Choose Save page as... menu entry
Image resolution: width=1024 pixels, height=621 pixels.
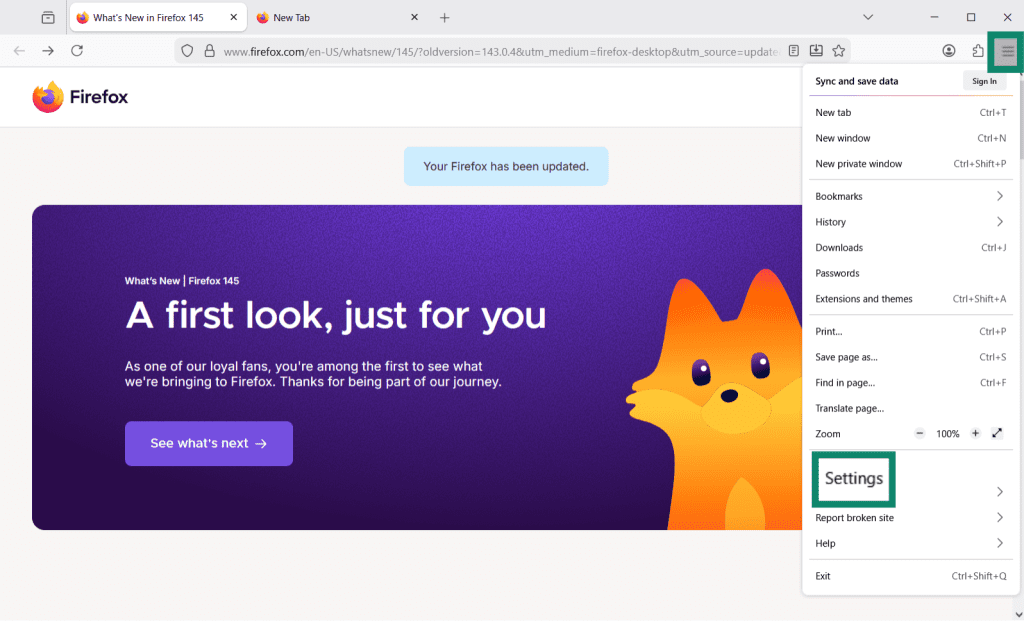pyautogui.click(x=910, y=357)
